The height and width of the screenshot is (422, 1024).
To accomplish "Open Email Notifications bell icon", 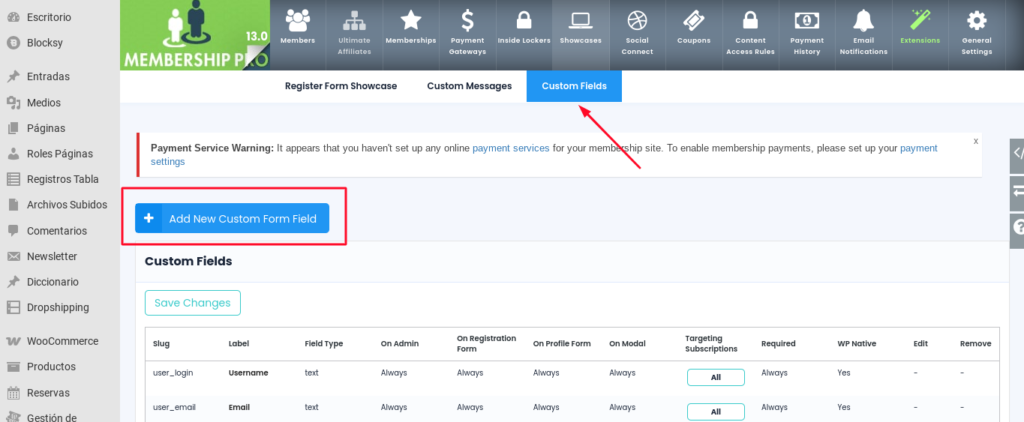I will coord(863,20).
